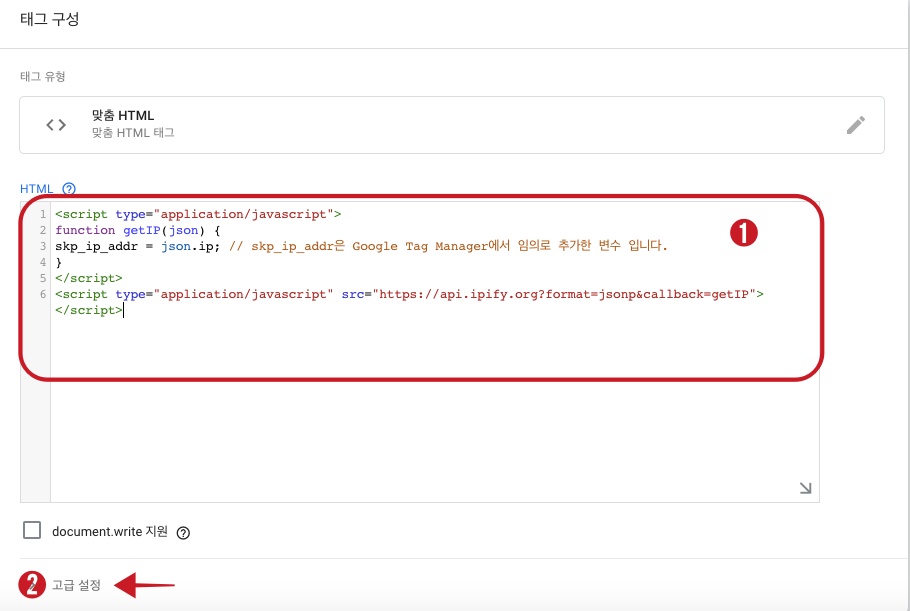910x611 pixels.
Task: Click the 'skp_ip_addr = json.ip;' code text
Action: click(138, 246)
